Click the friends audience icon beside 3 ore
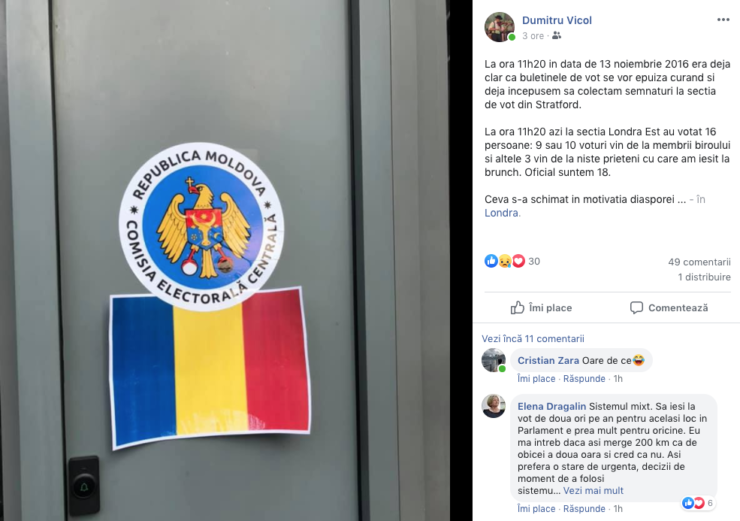Image resolution: width=740 pixels, height=521 pixels. click(556, 36)
